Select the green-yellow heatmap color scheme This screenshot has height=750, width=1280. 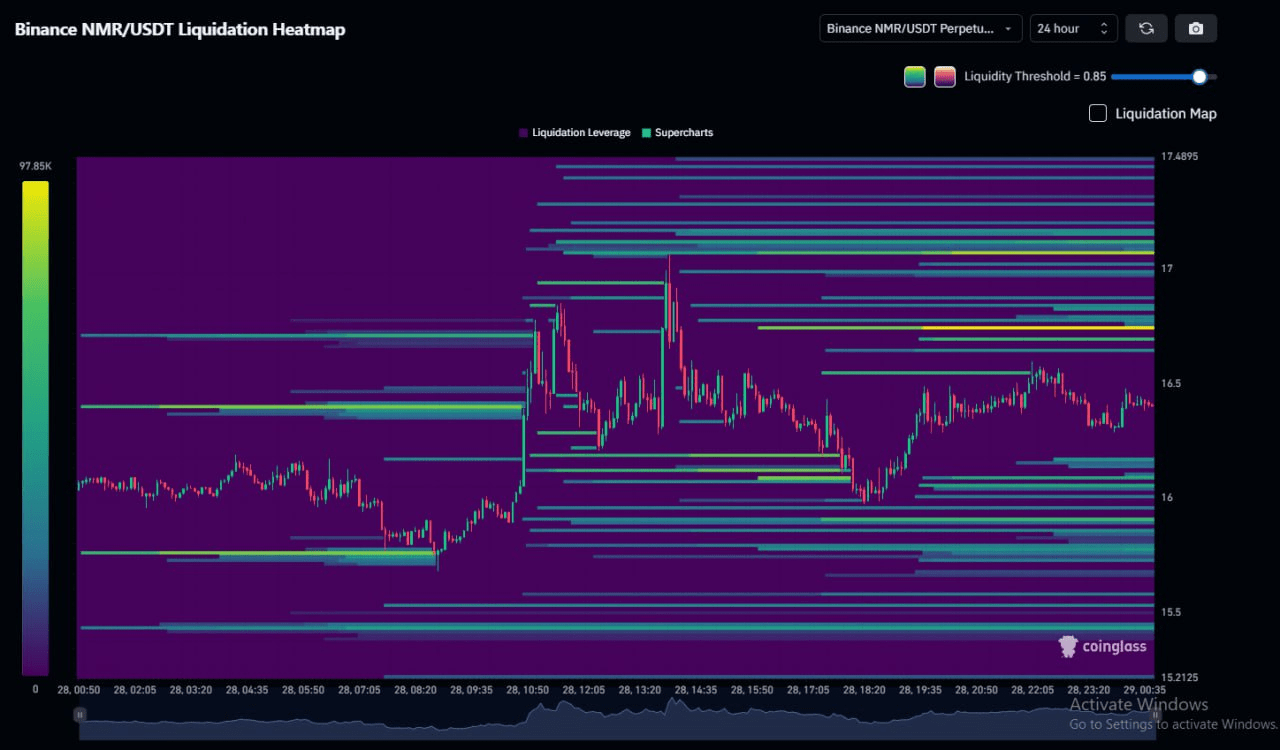[914, 77]
